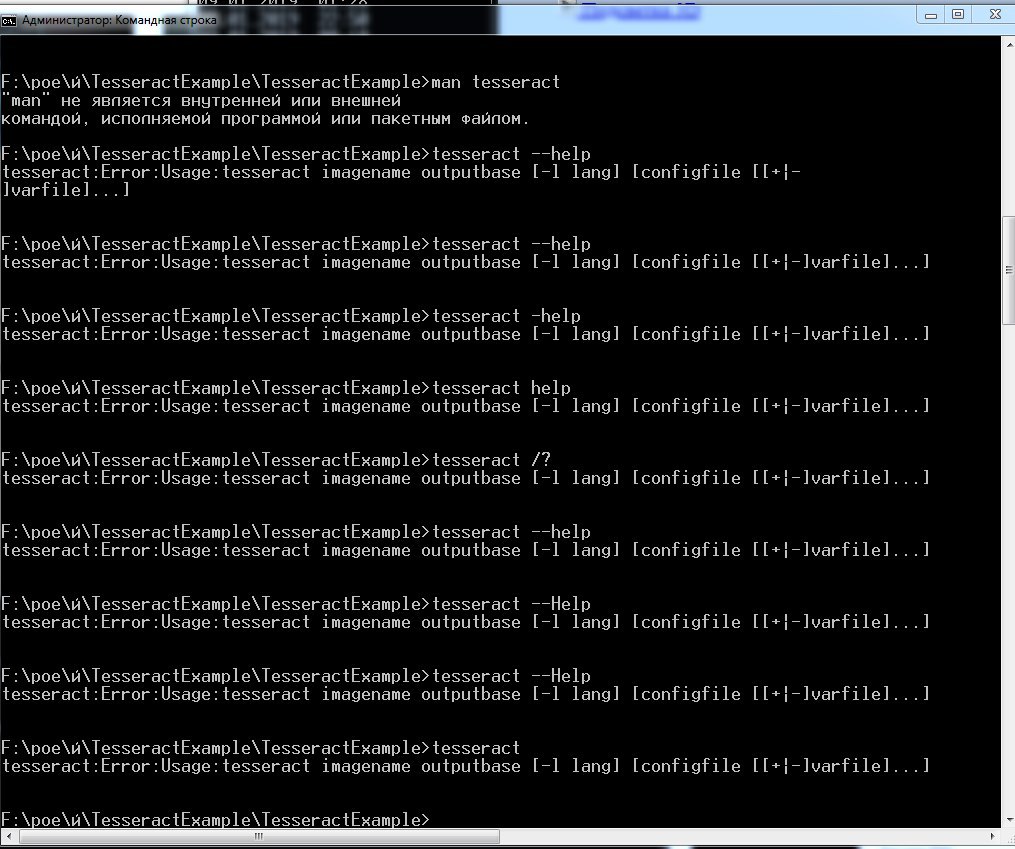The image size is (1015, 849).
Task: Click the final empty prompt line
Action: tap(215, 820)
